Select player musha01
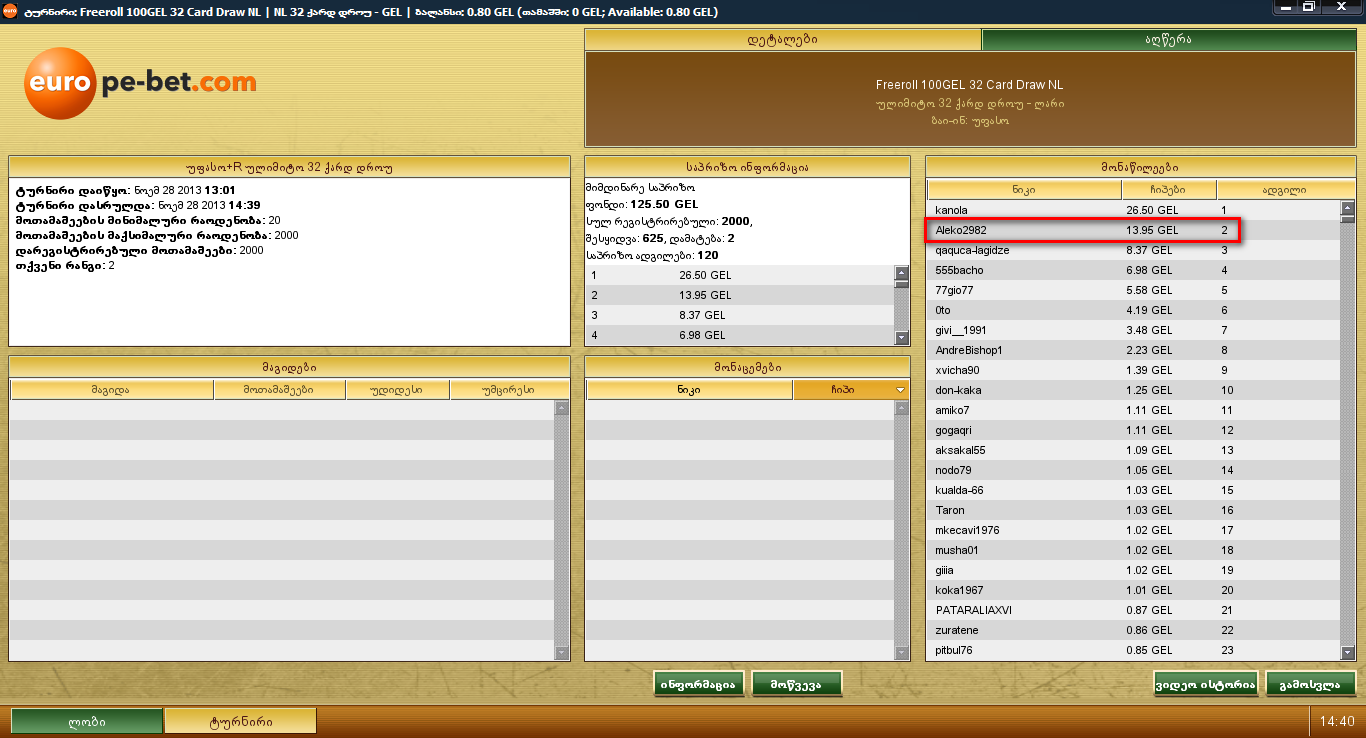1366x738 pixels. (1133, 550)
